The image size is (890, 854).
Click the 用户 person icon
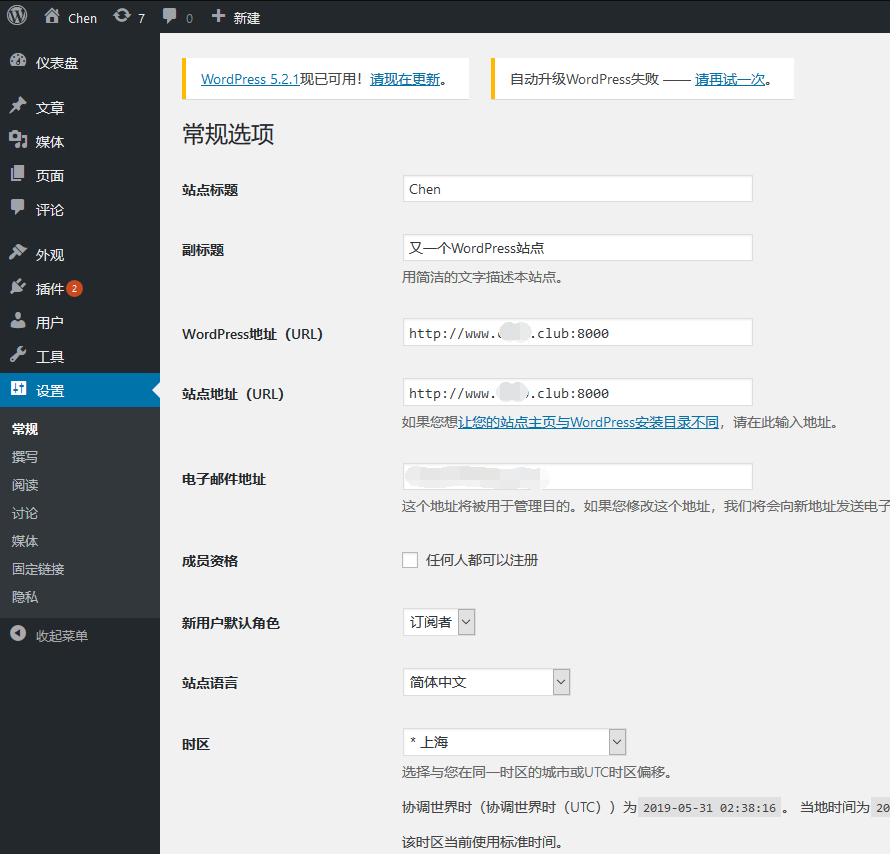pyautogui.click(x=18, y=321)
